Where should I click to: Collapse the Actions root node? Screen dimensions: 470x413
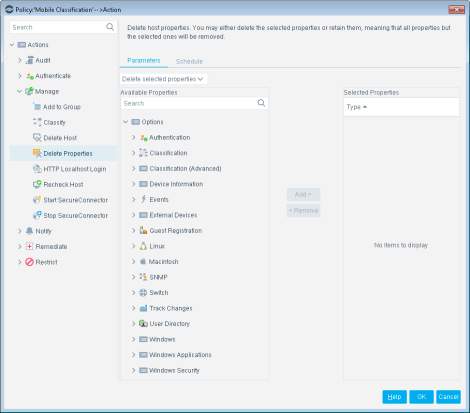point(12,45)
